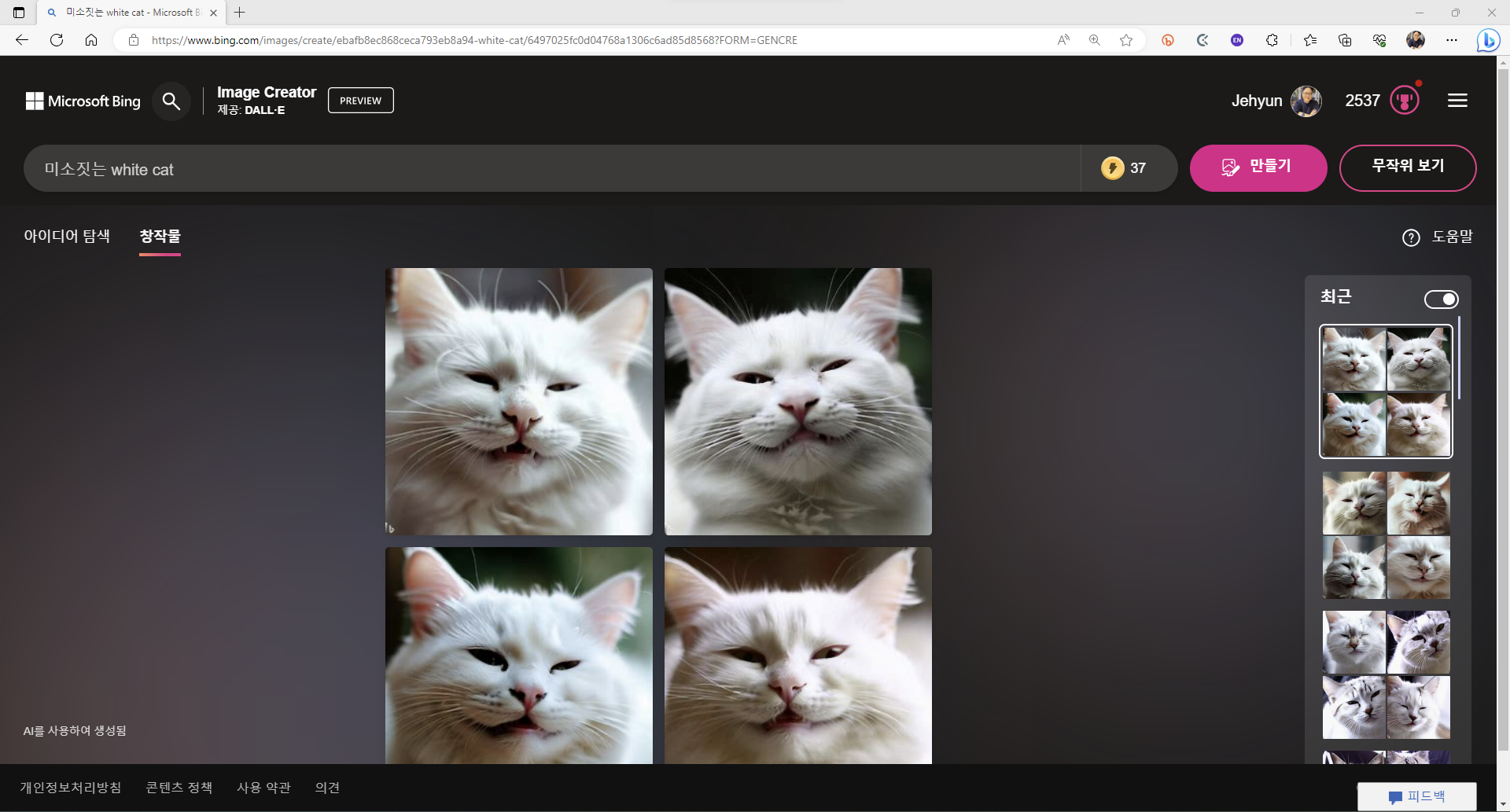The height and width of the screenshot is (812, 1510).
Task: Open rewards trophy medal icon
Action: click(x=1405, y=101)
